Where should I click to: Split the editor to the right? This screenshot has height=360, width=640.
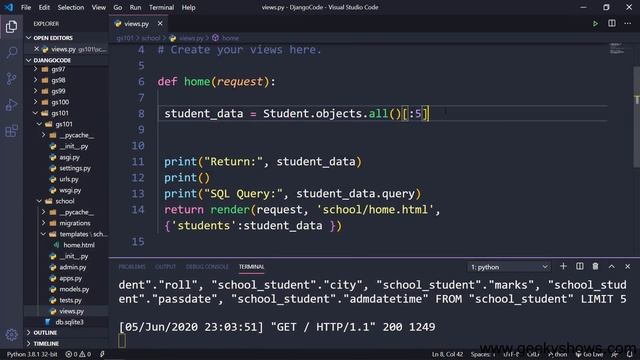tap(611, 24)
